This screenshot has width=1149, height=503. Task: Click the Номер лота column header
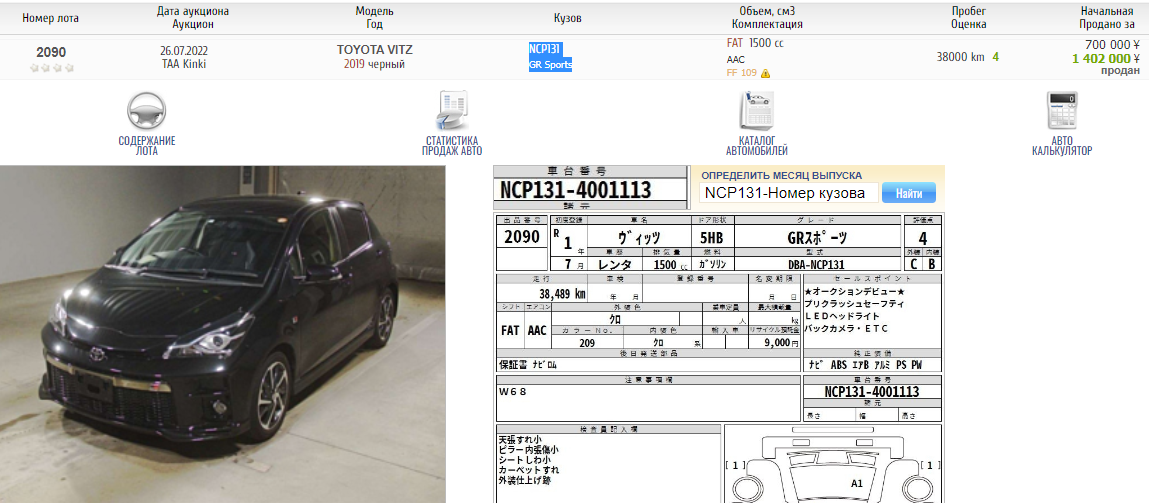[x=51, y=18]
